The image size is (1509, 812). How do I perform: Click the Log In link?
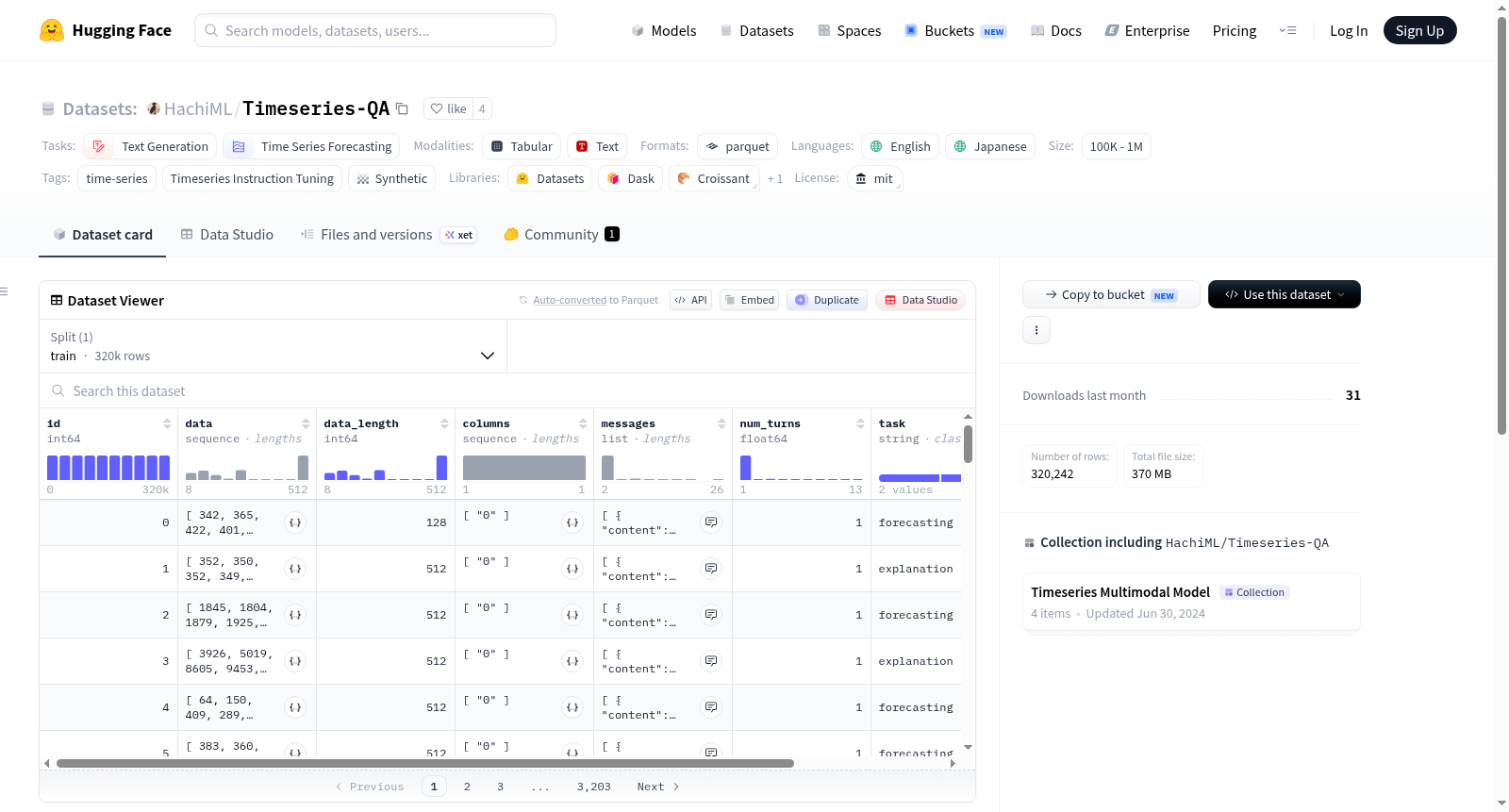coord(1349,30)
